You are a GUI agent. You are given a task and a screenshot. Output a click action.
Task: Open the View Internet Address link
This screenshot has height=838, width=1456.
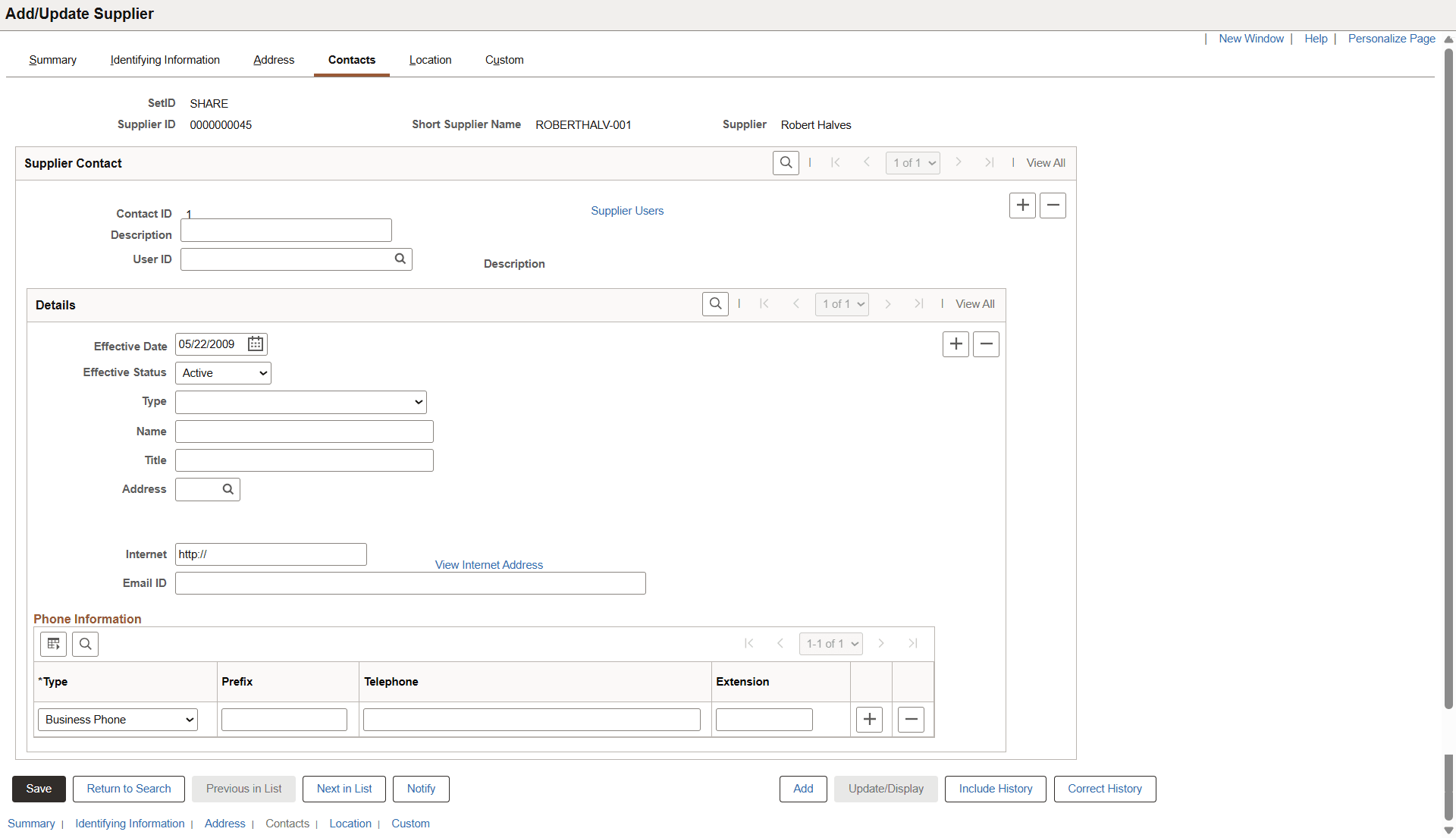pos(488,564)
